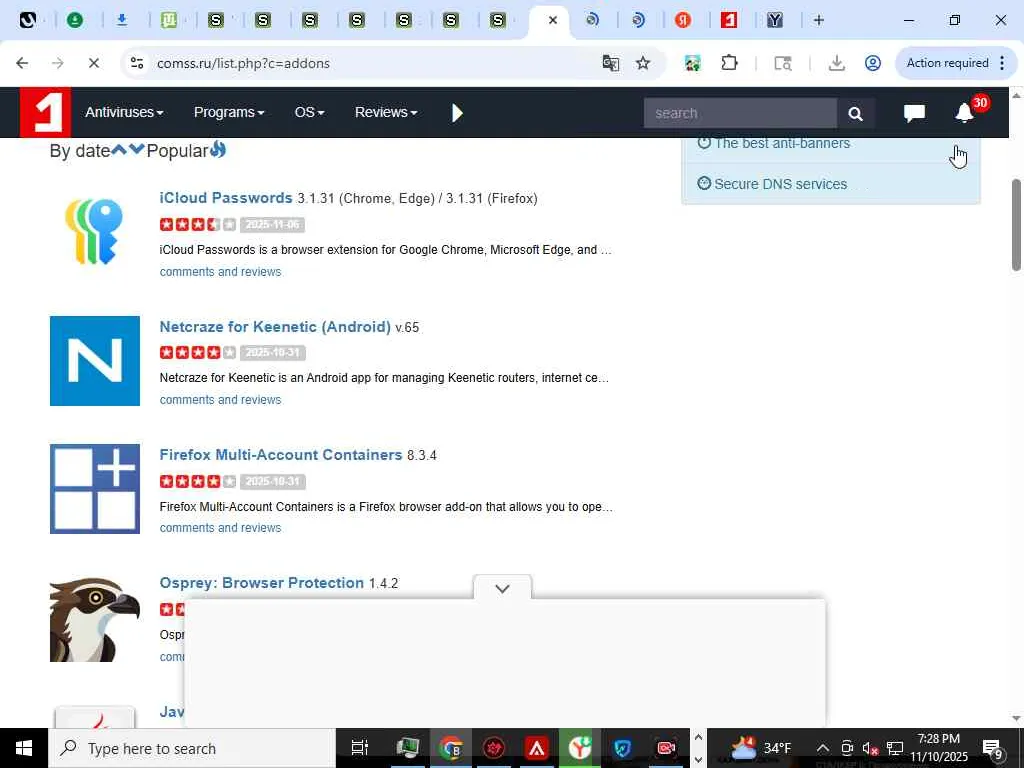This screenshot has width=1024, height=768.
Task: Collapse the bottom banner with the chevron
Action: 502,588
